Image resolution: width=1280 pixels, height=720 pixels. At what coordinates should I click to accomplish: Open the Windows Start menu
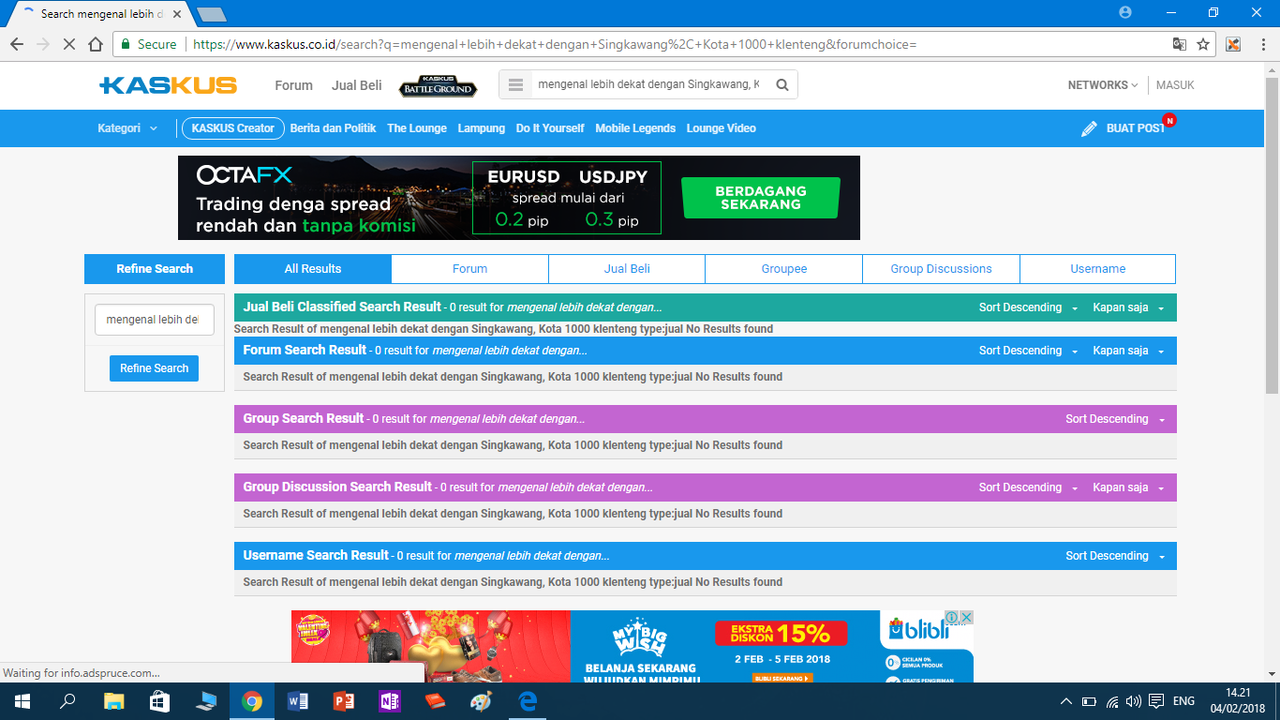[x=20, y=701]
